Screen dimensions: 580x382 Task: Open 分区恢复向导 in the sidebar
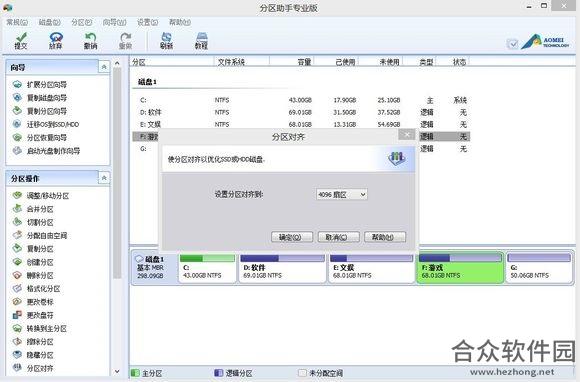(x=40, y=138)
